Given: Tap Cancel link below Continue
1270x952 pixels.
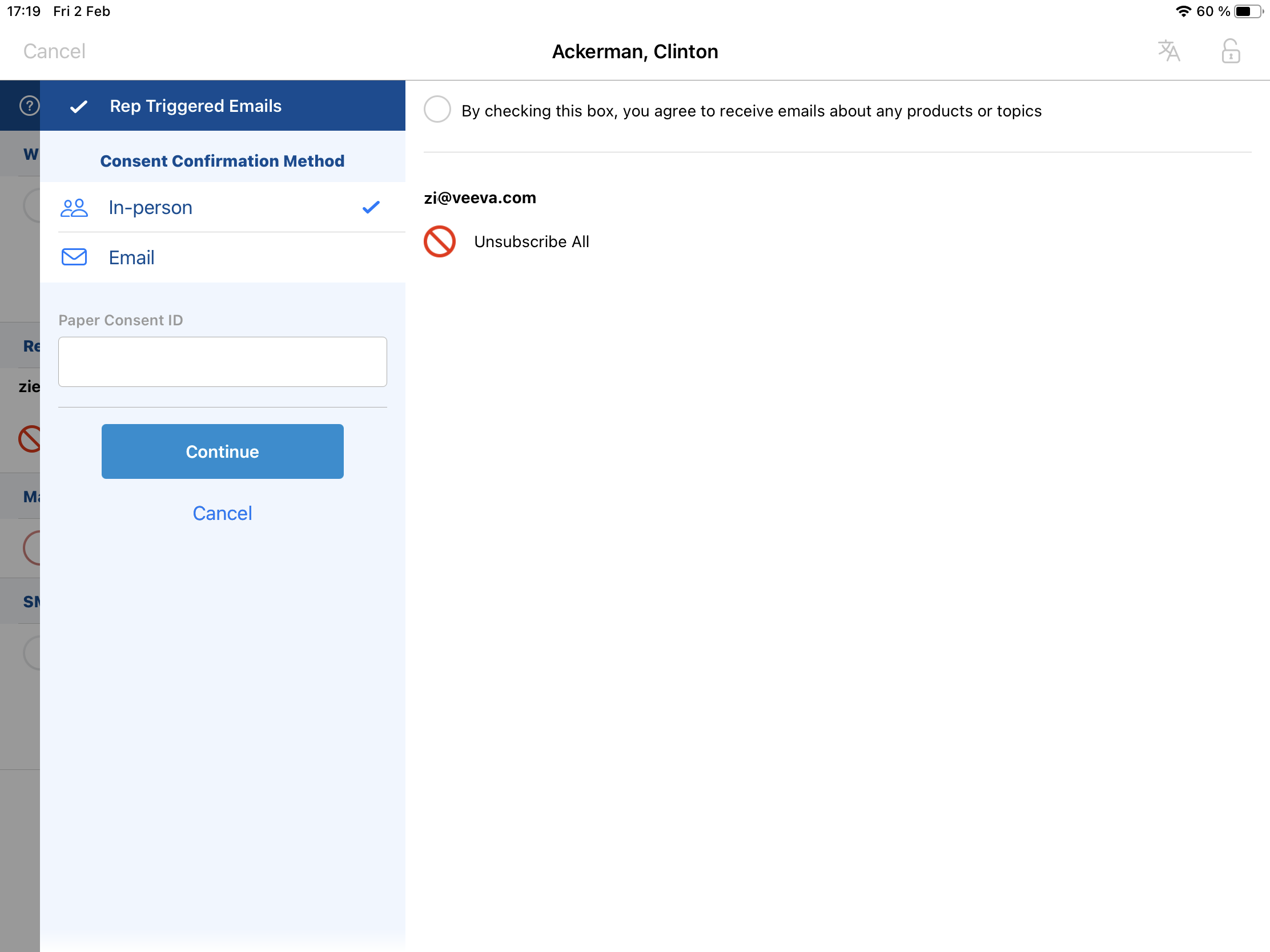Looking at the screenshot, I should [222, 513].
